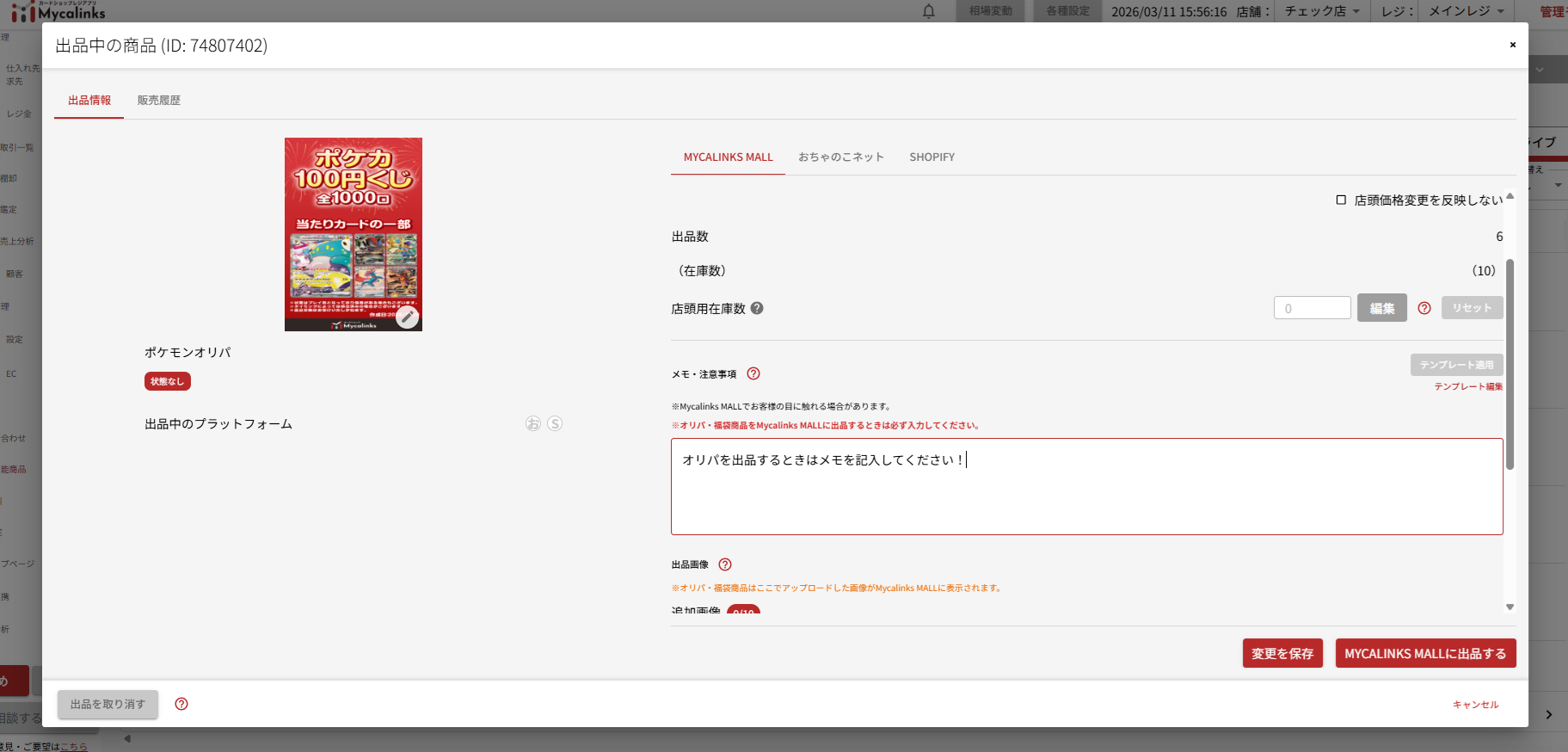Click the 店頭用在庫数 number input field
Image resolution: width=1568 pixels, height=752 pixels.
point(1312,308)
